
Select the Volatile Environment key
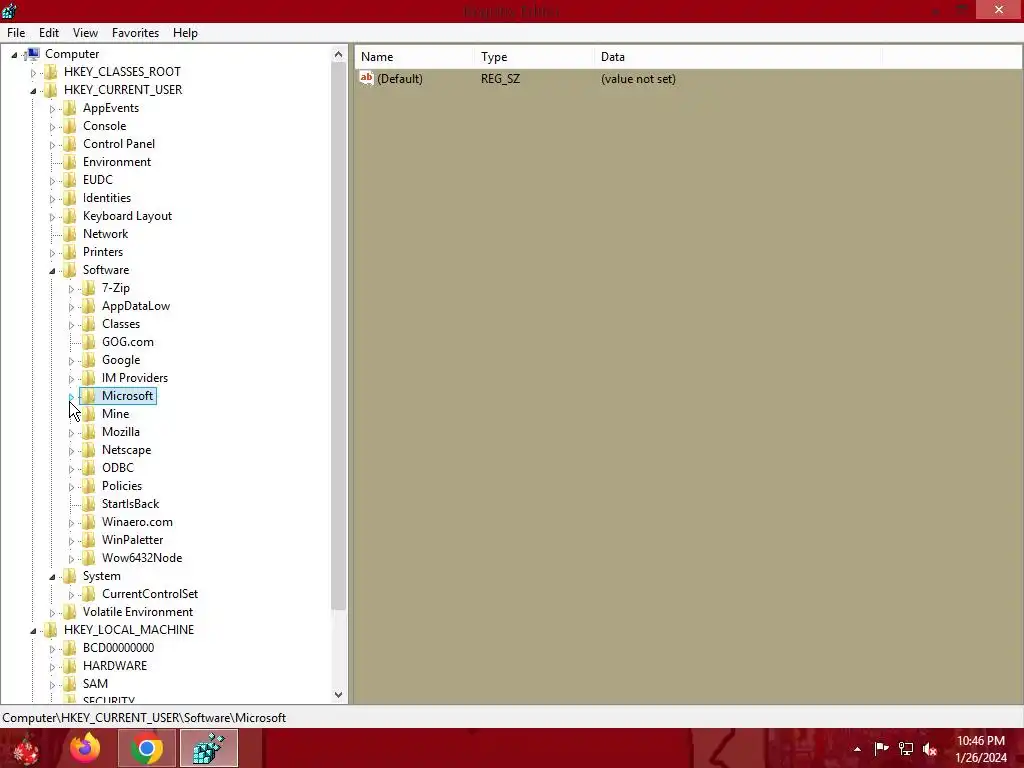(138, 612)
